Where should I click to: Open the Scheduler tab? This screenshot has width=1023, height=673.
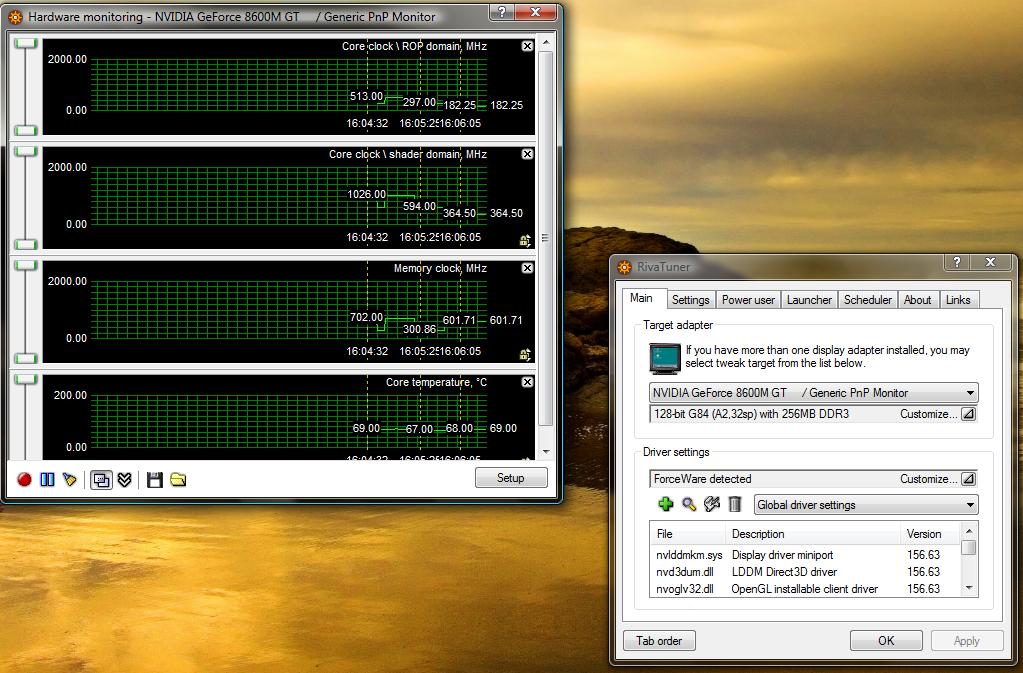[x=868, y=300]
